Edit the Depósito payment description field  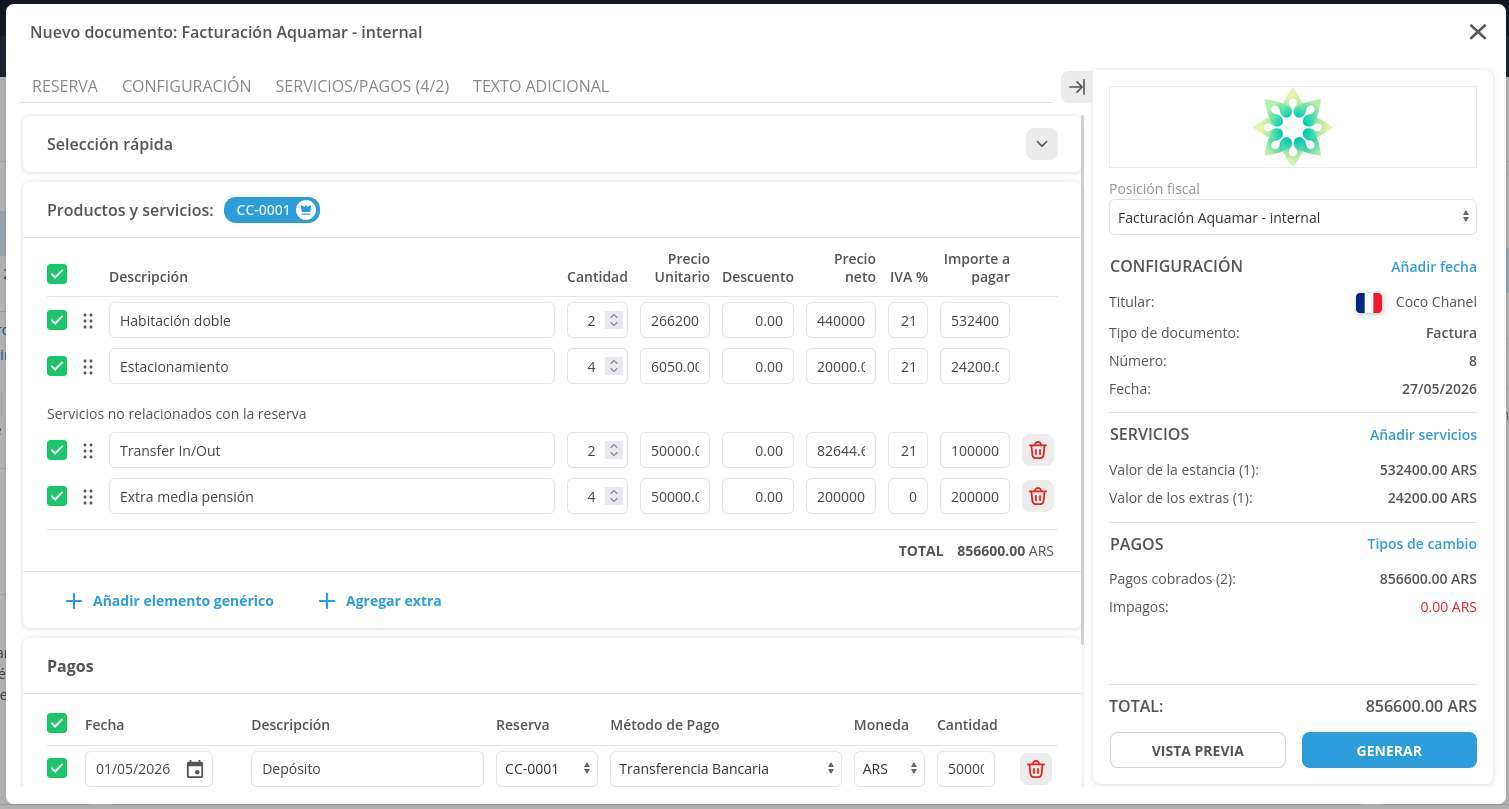pyautogui.click(x=367, y=769)
